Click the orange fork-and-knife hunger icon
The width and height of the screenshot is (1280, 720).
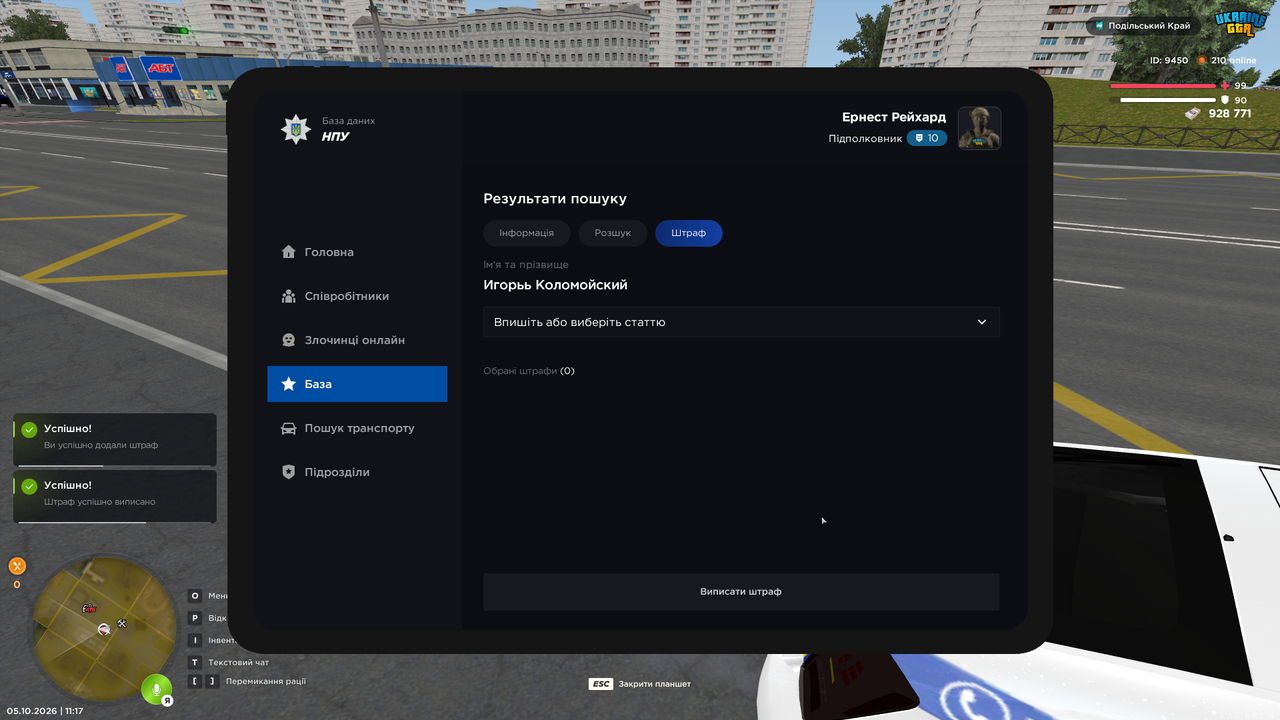tap(17, 566)
